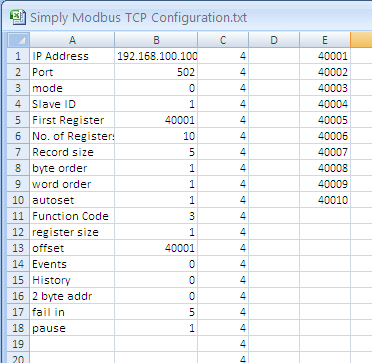The height and width of the screenshot is (363, 372).
Task: Click the empty cell D1
Action: pos(274,56)
